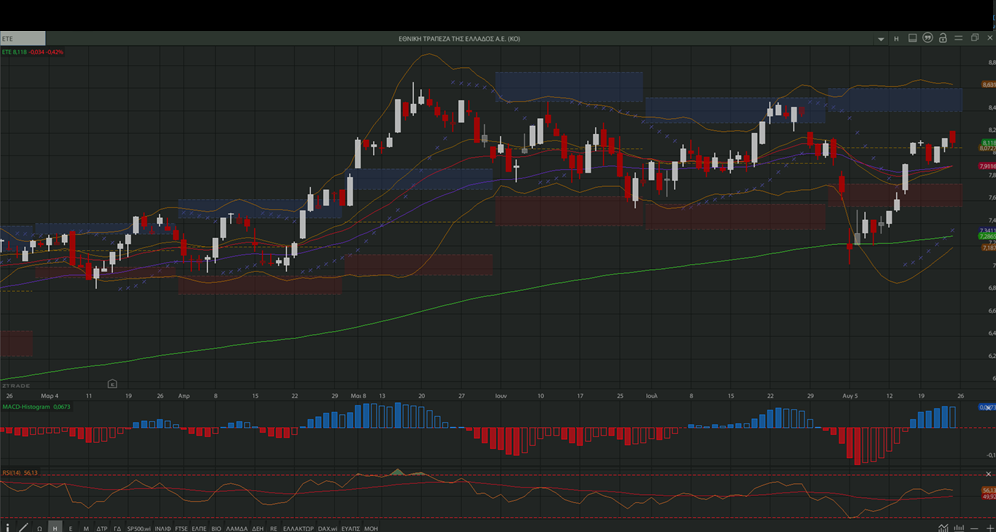996x532 pixels.
Task: Click the ETE symbol input field
Action: tap(23, 38)
